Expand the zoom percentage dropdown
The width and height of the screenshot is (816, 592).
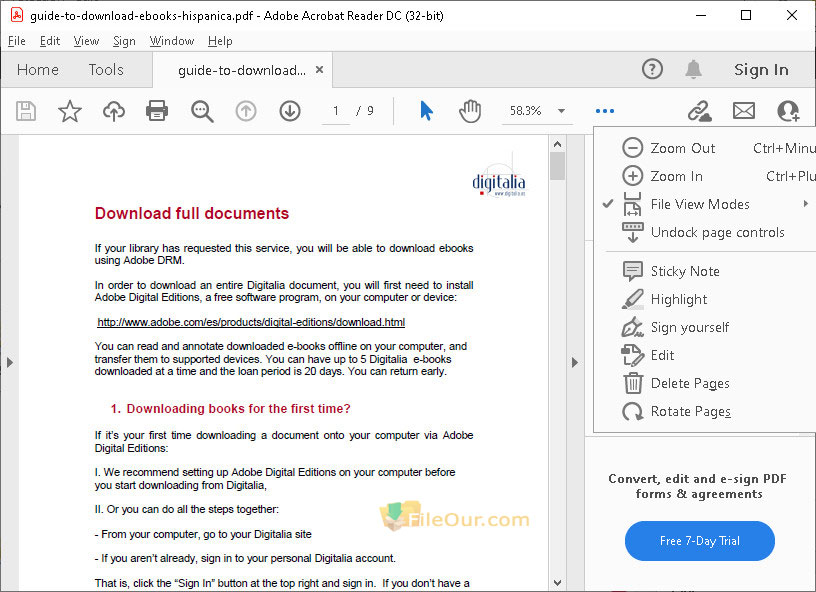point(561,111)
